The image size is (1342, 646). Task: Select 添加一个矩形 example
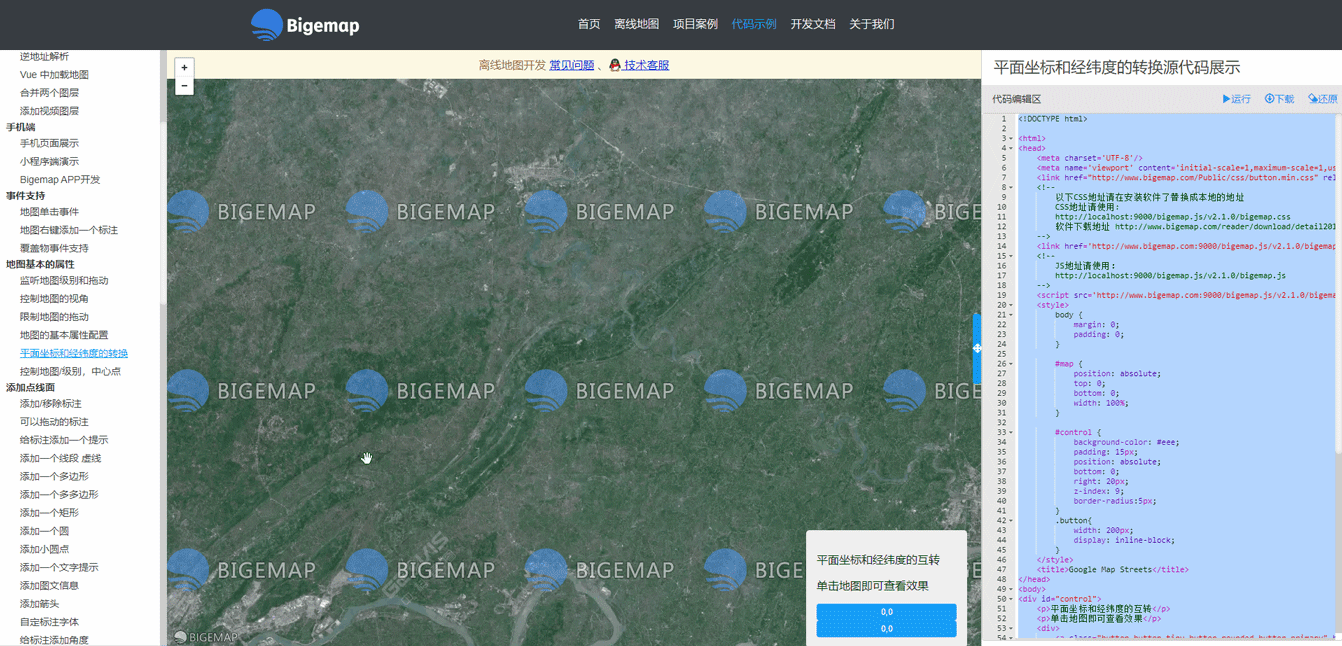click(x=49, y=513)
